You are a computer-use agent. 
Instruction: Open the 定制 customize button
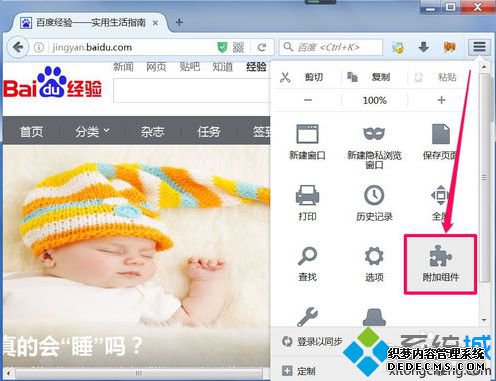tap(299, 371)
